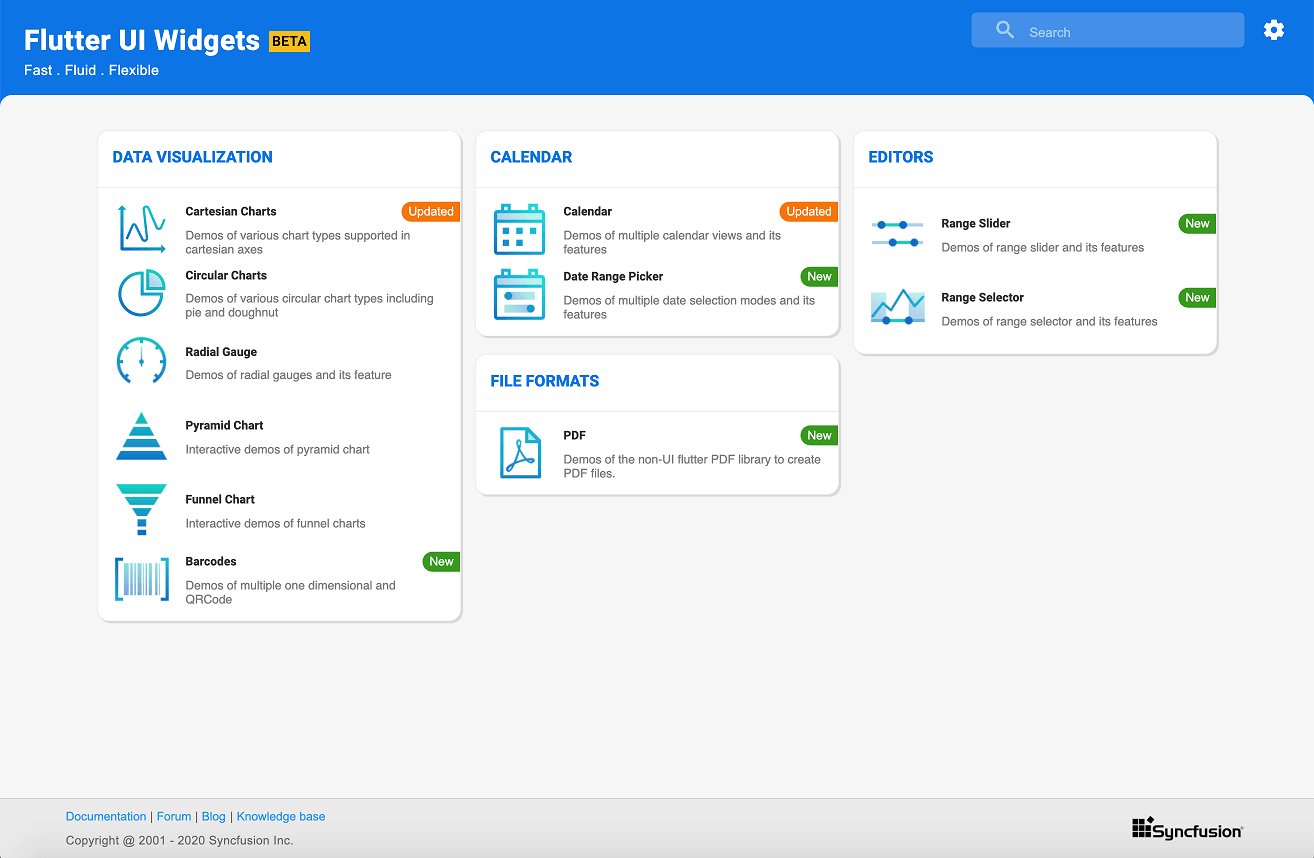Open the Pyramid Chart title
The height and width of the screenshot is (858, 1314).
[224, 426]
